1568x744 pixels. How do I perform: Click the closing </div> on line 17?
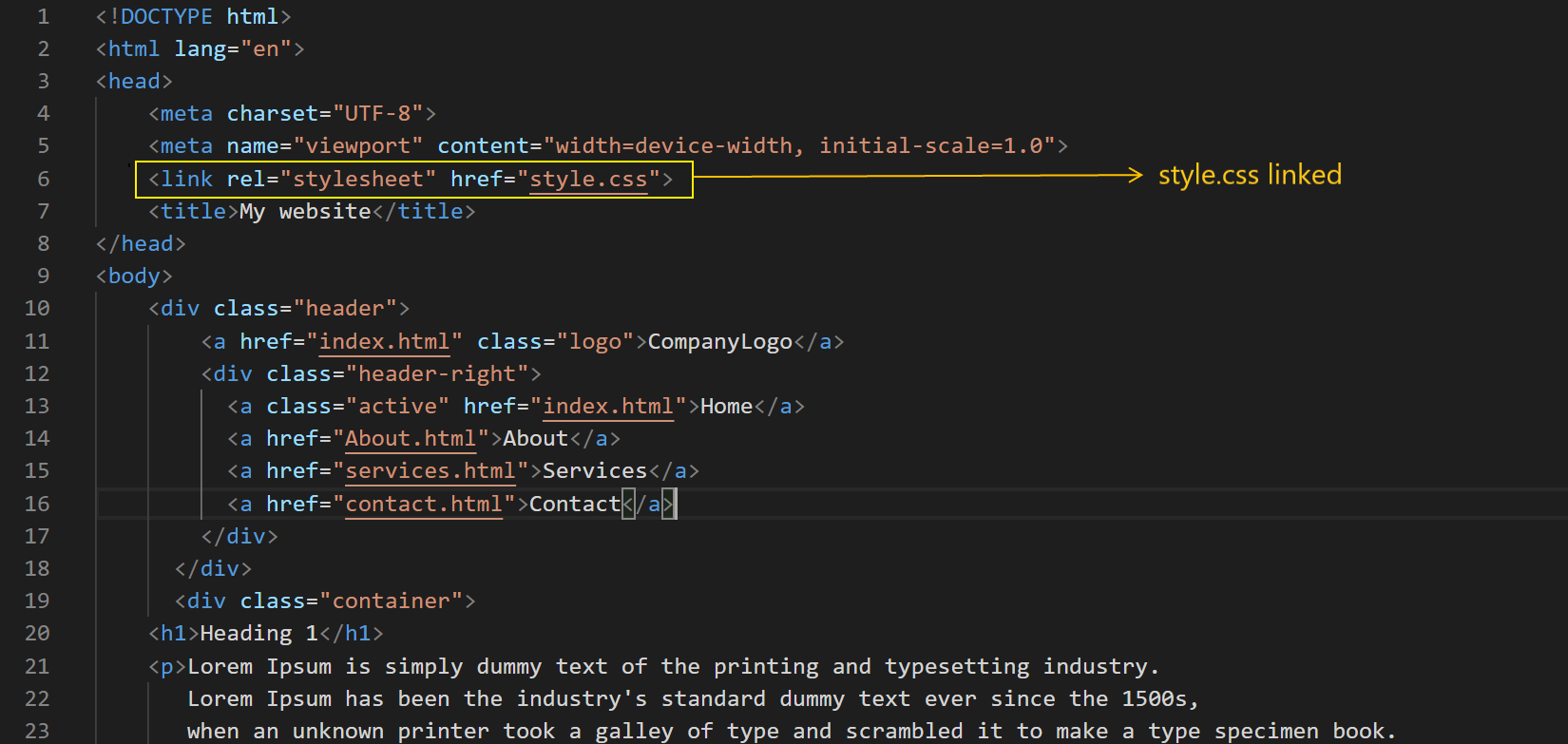point(240,536)
